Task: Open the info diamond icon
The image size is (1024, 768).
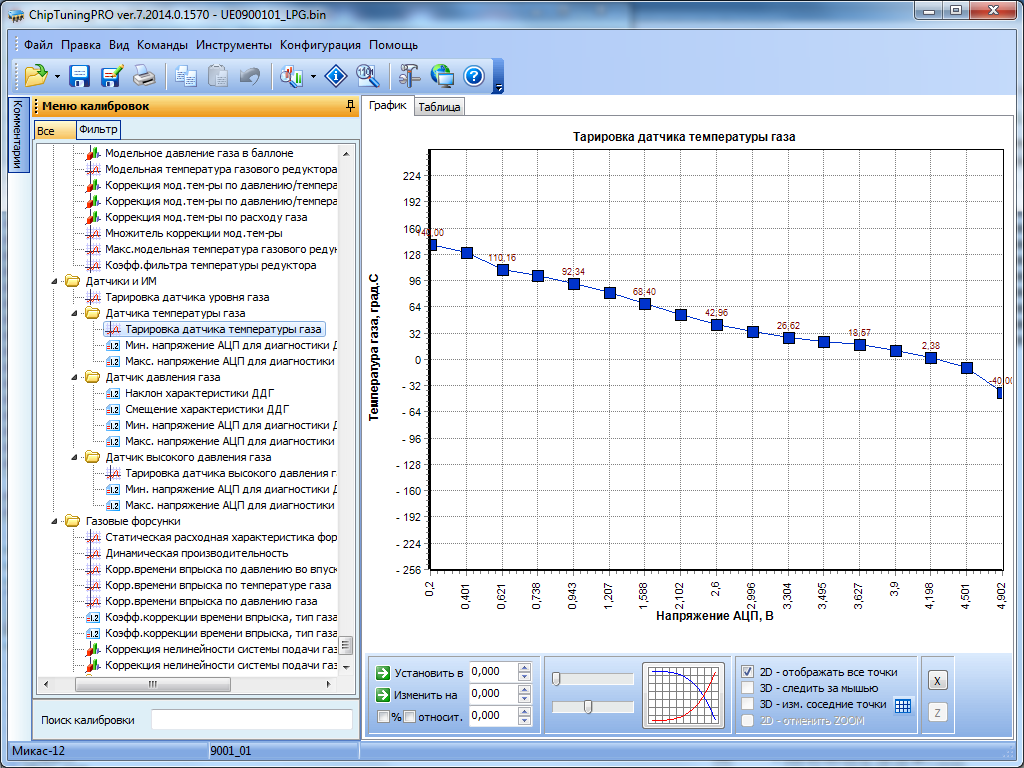Action: 337,75
